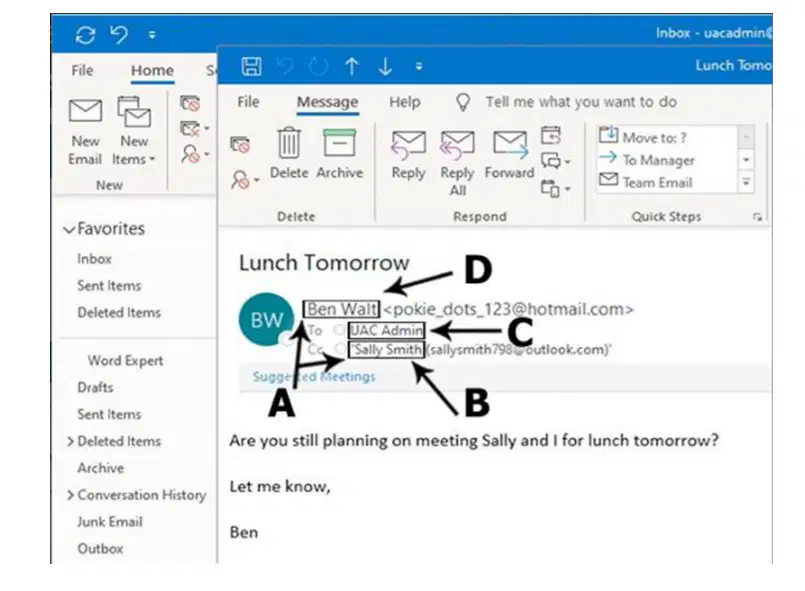Expand the Conversation History folder
The image size is (805, 591).
[70, 495]
